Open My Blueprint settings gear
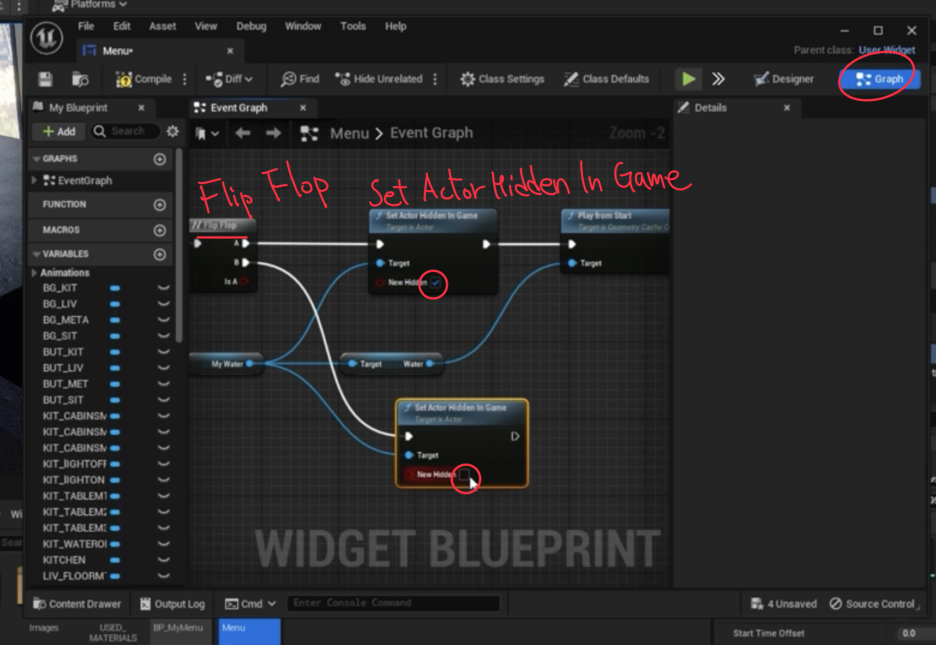This screenshot has height=645, width=936. (173, 131)
